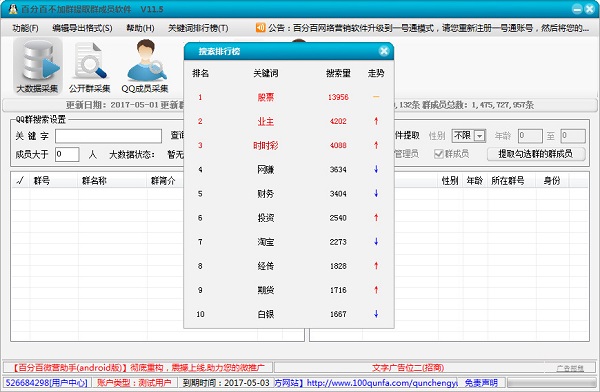The width and height of the screenshot is (600, 392).
Task: Click the 免责声明 disclaimer link
Action: pyautogui.click(x=481, y=383)
